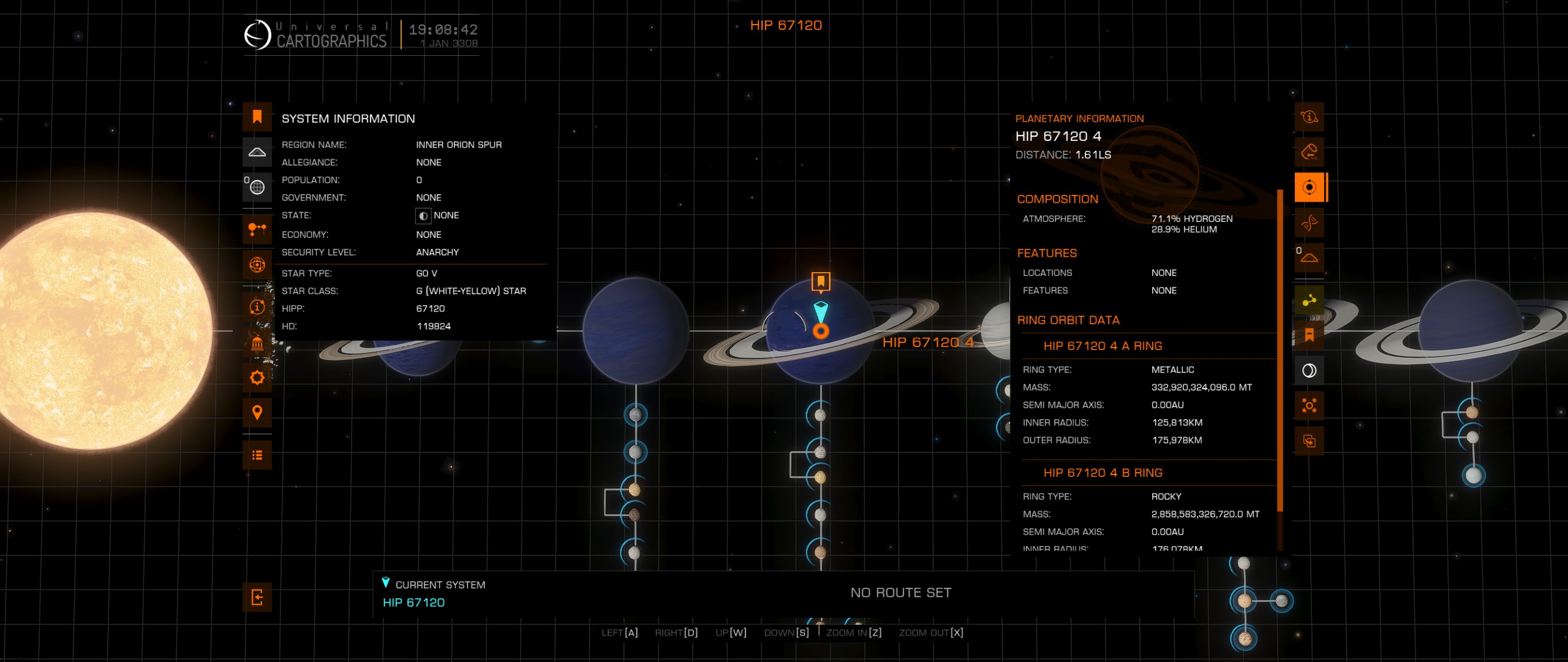This screenshot has width=1568, height=662.
Task: Click the SYSTEM INFORMATION heading
Action: click(x=348, y=118)
